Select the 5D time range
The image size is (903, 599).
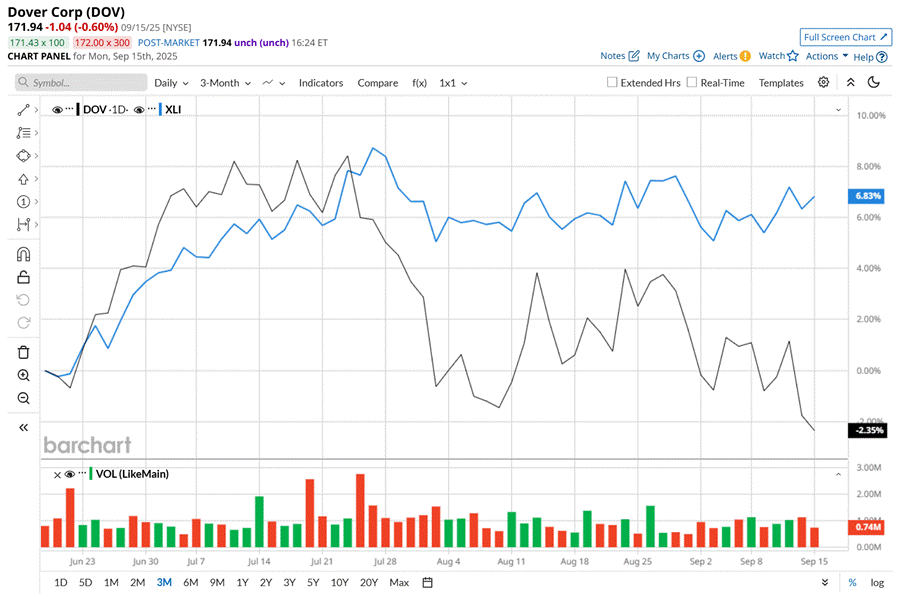coord(85,582)
